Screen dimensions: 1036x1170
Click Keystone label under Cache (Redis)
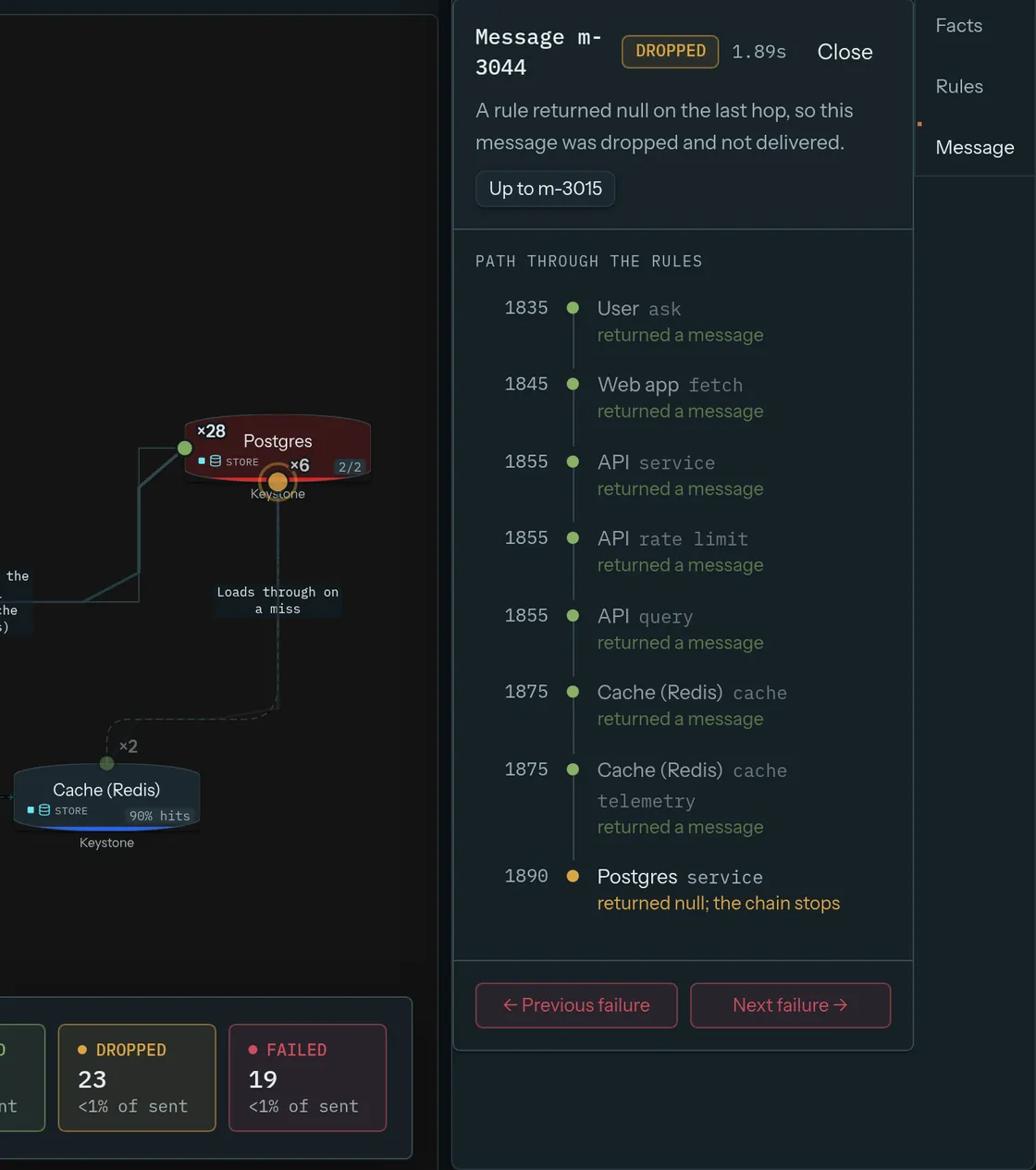[106, 843]
